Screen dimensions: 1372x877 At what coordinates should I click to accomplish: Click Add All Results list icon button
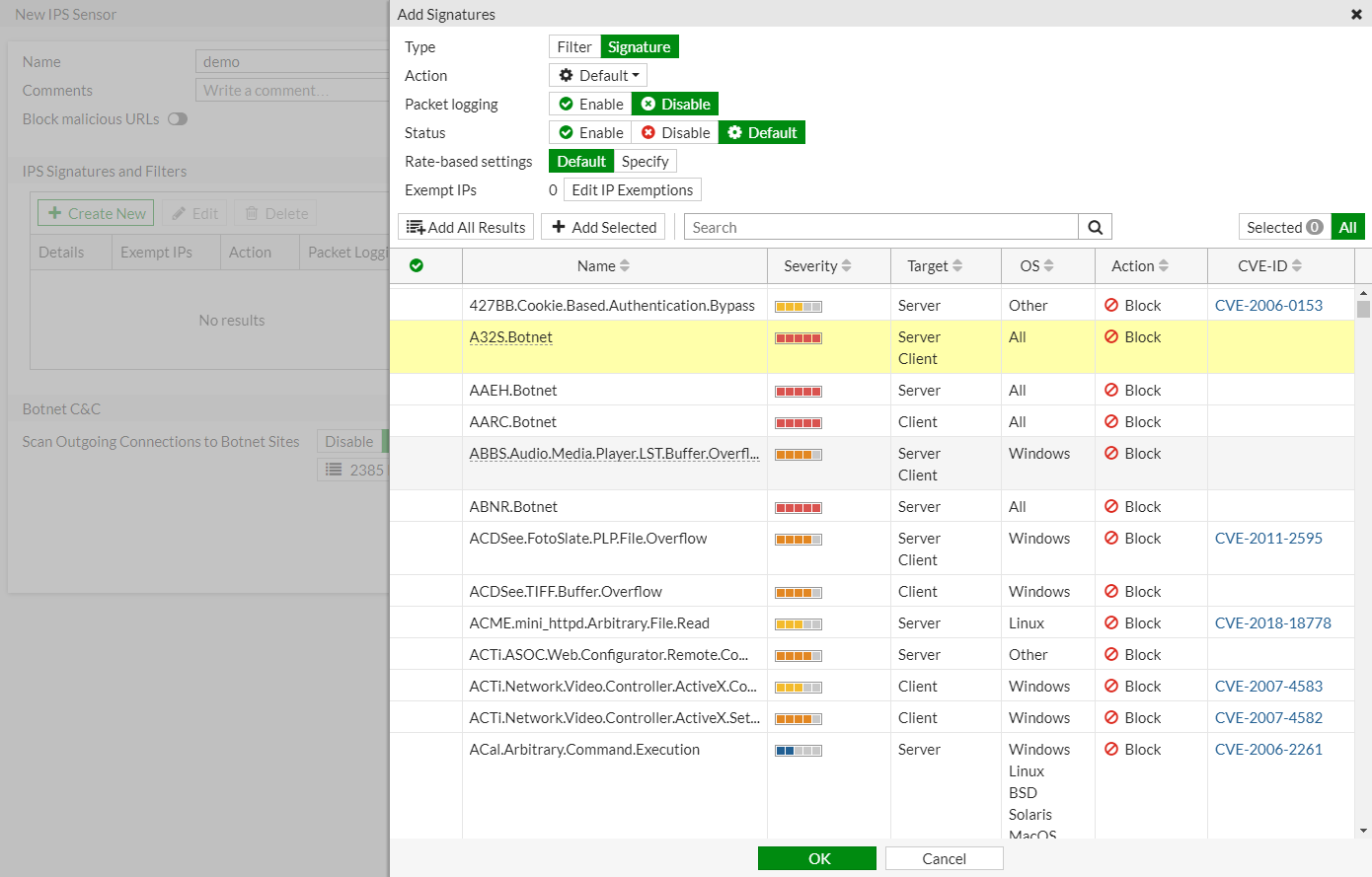point(466,227)
